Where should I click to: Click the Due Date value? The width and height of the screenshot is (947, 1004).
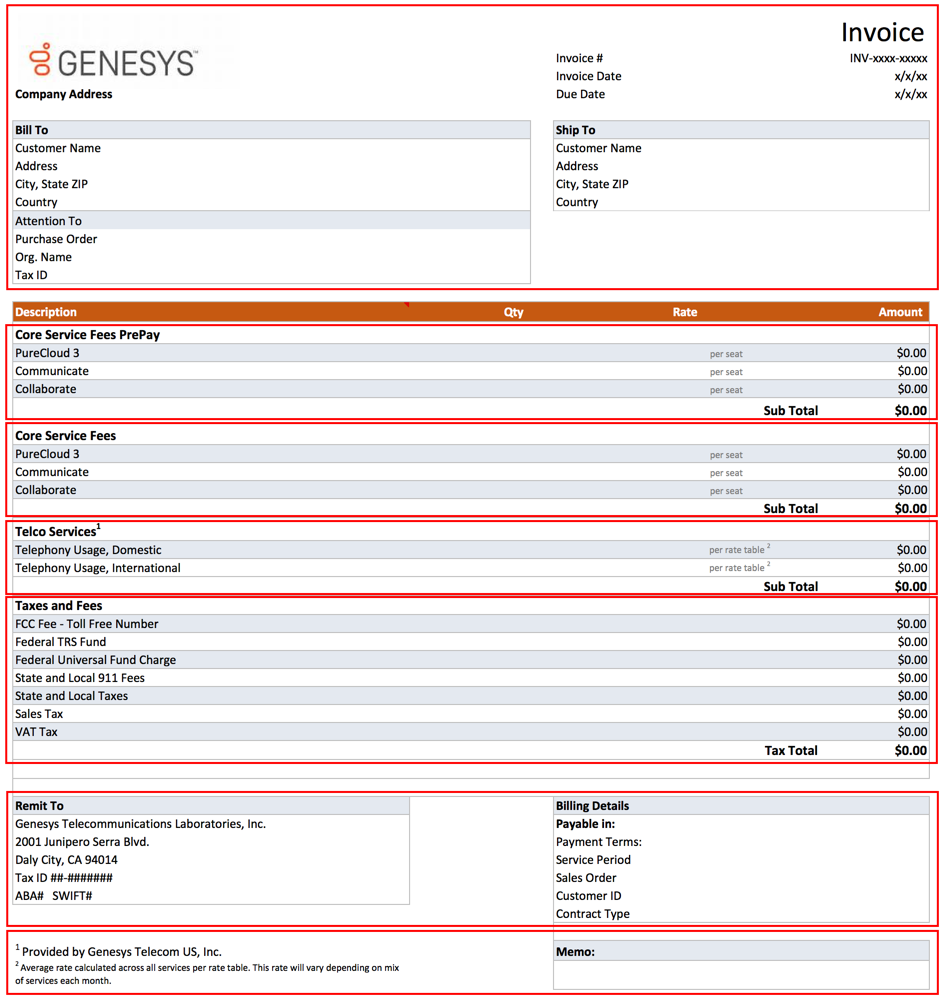pos(912,94)
